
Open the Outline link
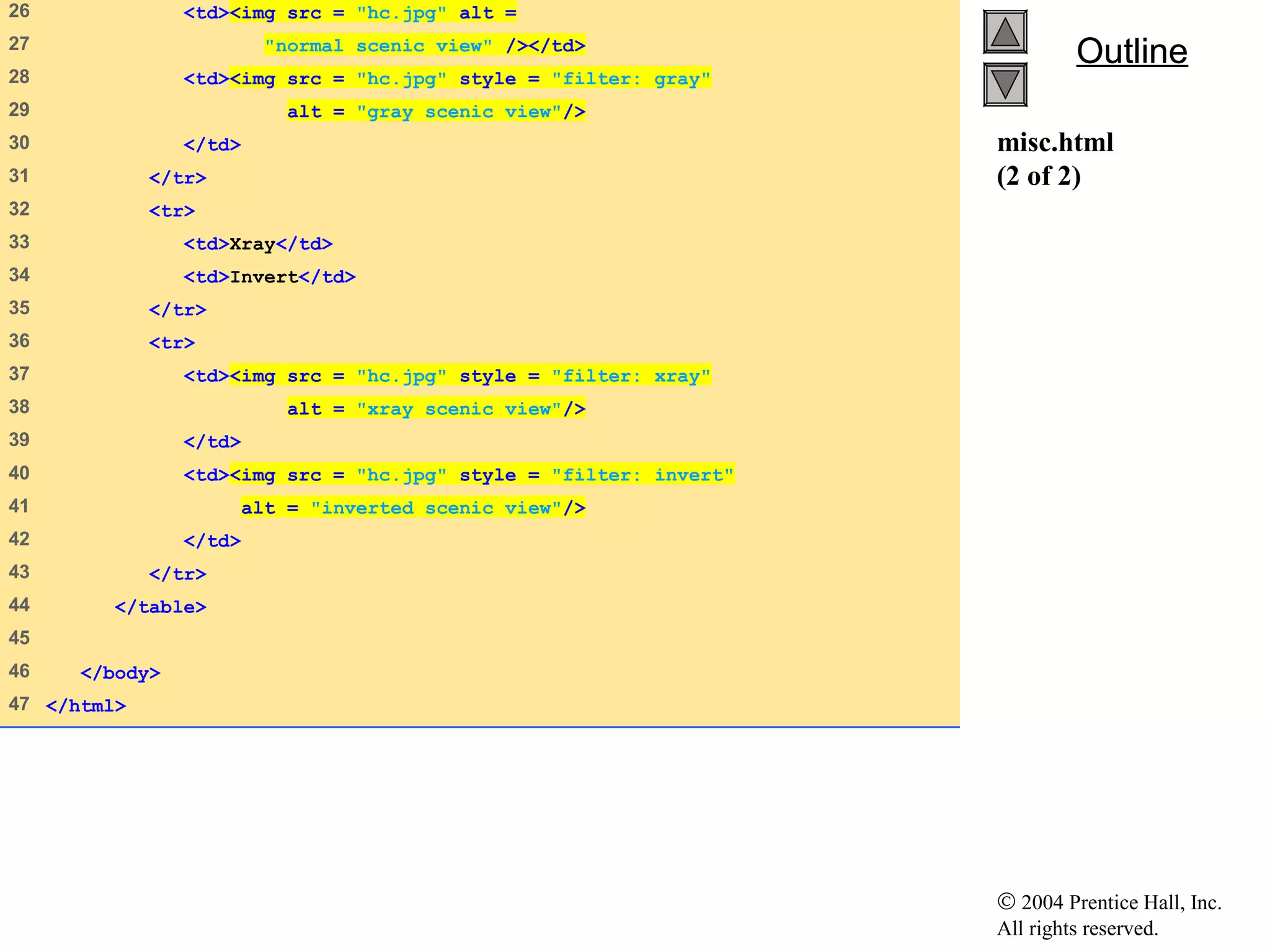click(x=1132, y=51)
